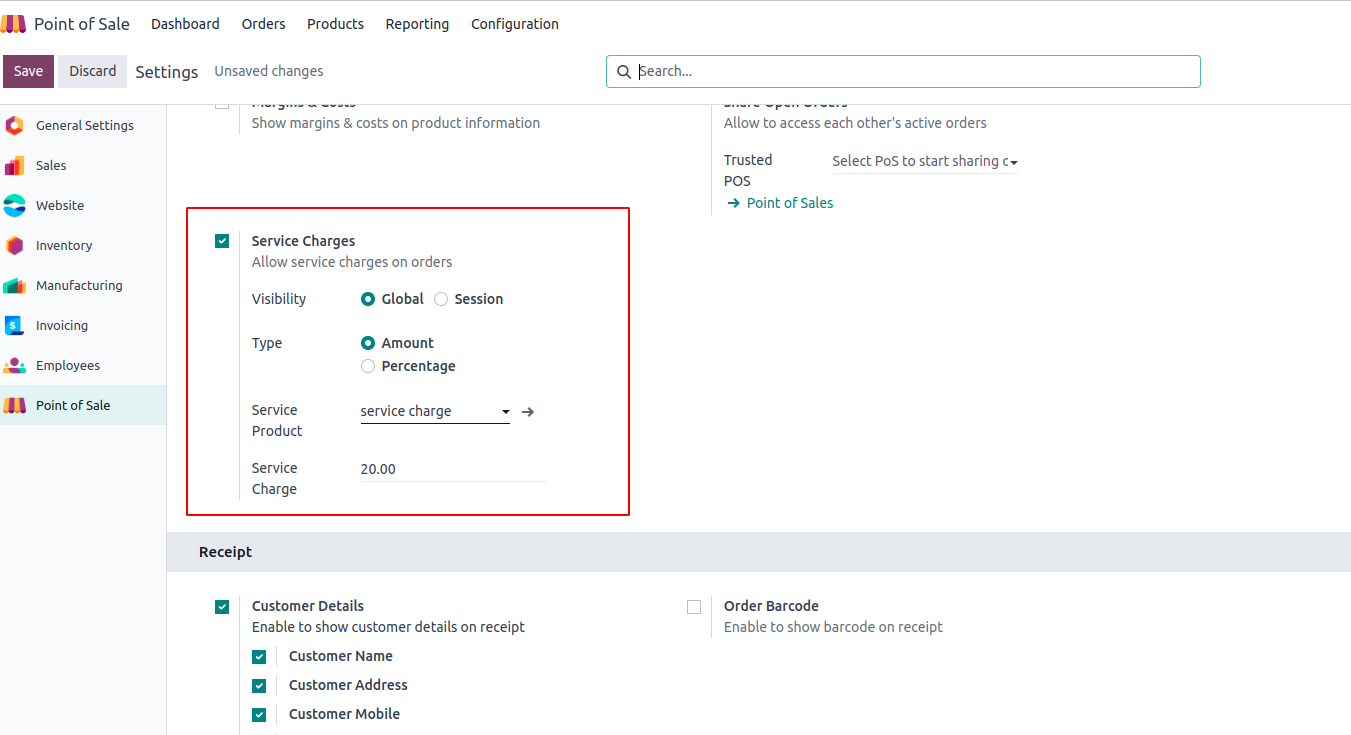Choose the Percentage type radio option

tap(368, 366)
